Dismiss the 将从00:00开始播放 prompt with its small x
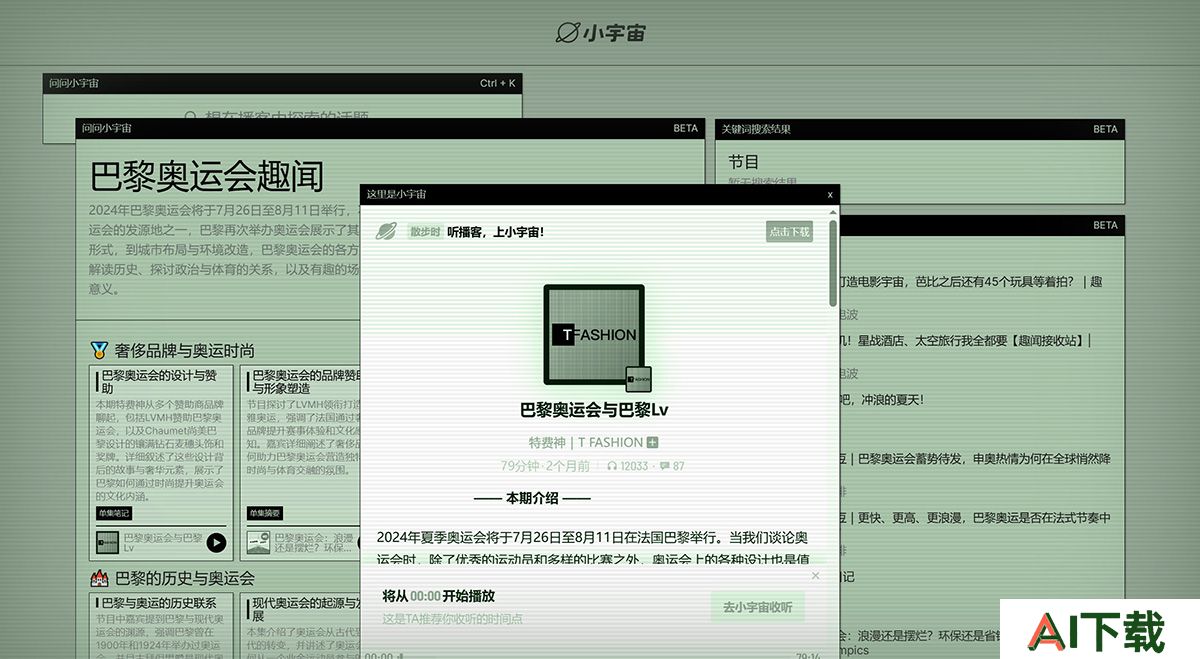This screenshot has width=1200, height=659. coord(815,575)
